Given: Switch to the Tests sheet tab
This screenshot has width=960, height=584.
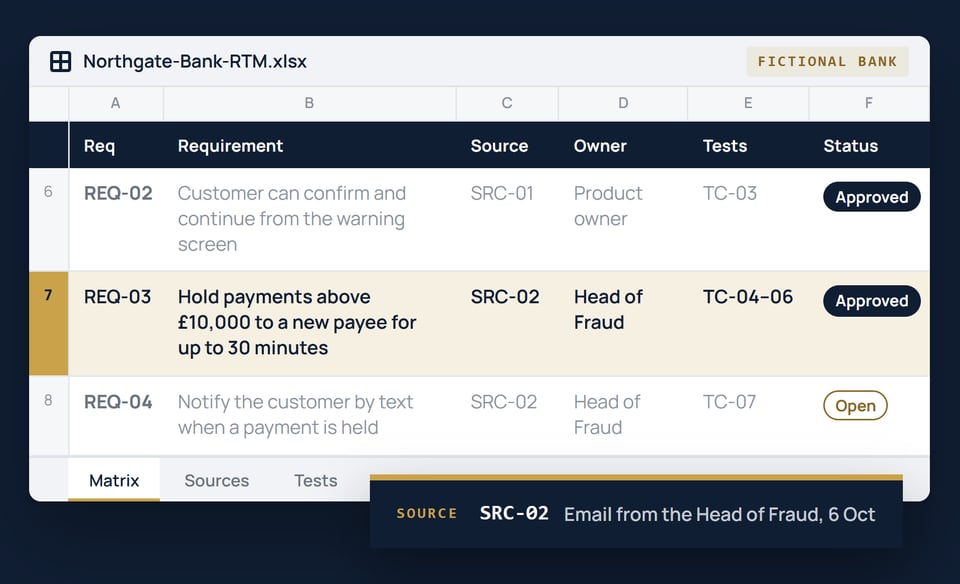Looking at the screenshot, I should point(315,481).
